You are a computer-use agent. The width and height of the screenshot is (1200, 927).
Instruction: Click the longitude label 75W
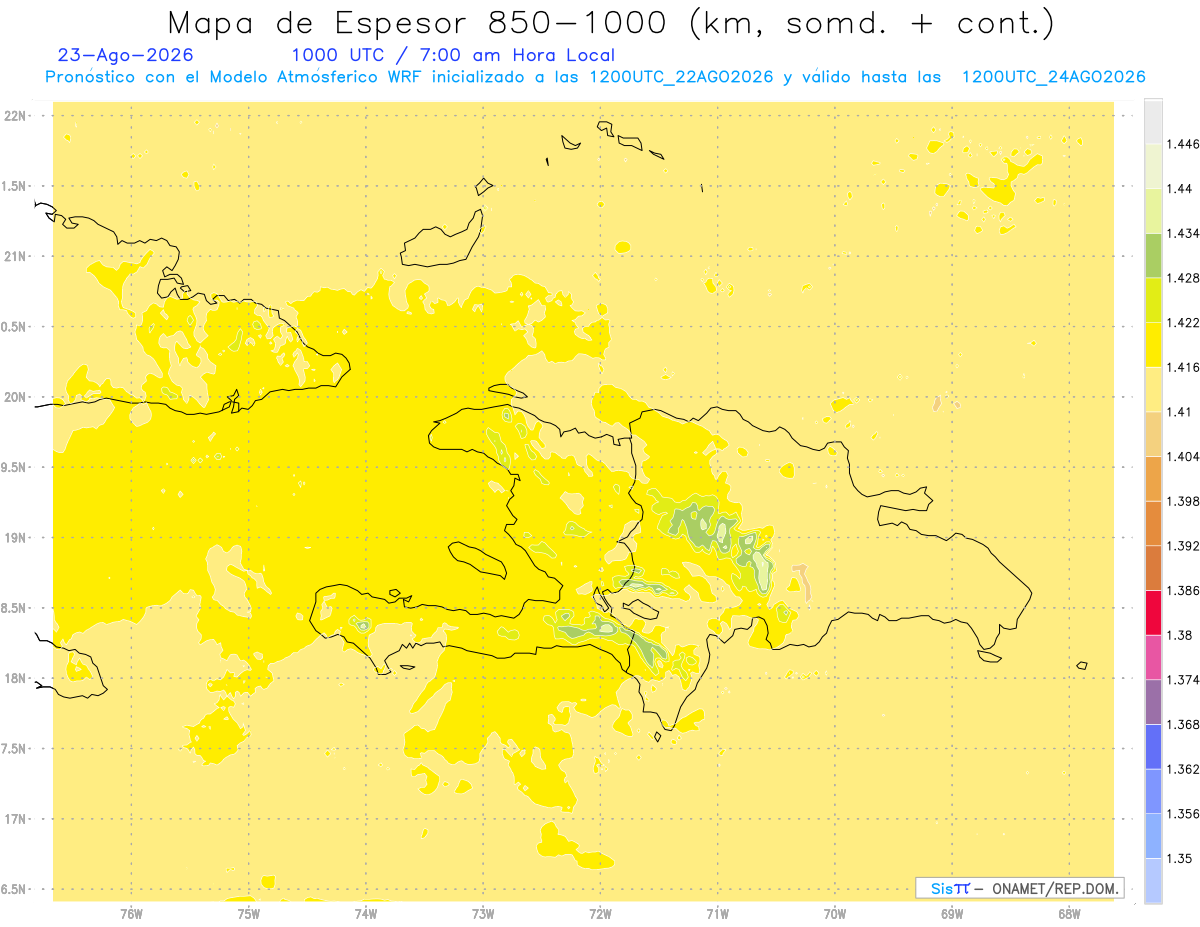(x=248, y=914)
